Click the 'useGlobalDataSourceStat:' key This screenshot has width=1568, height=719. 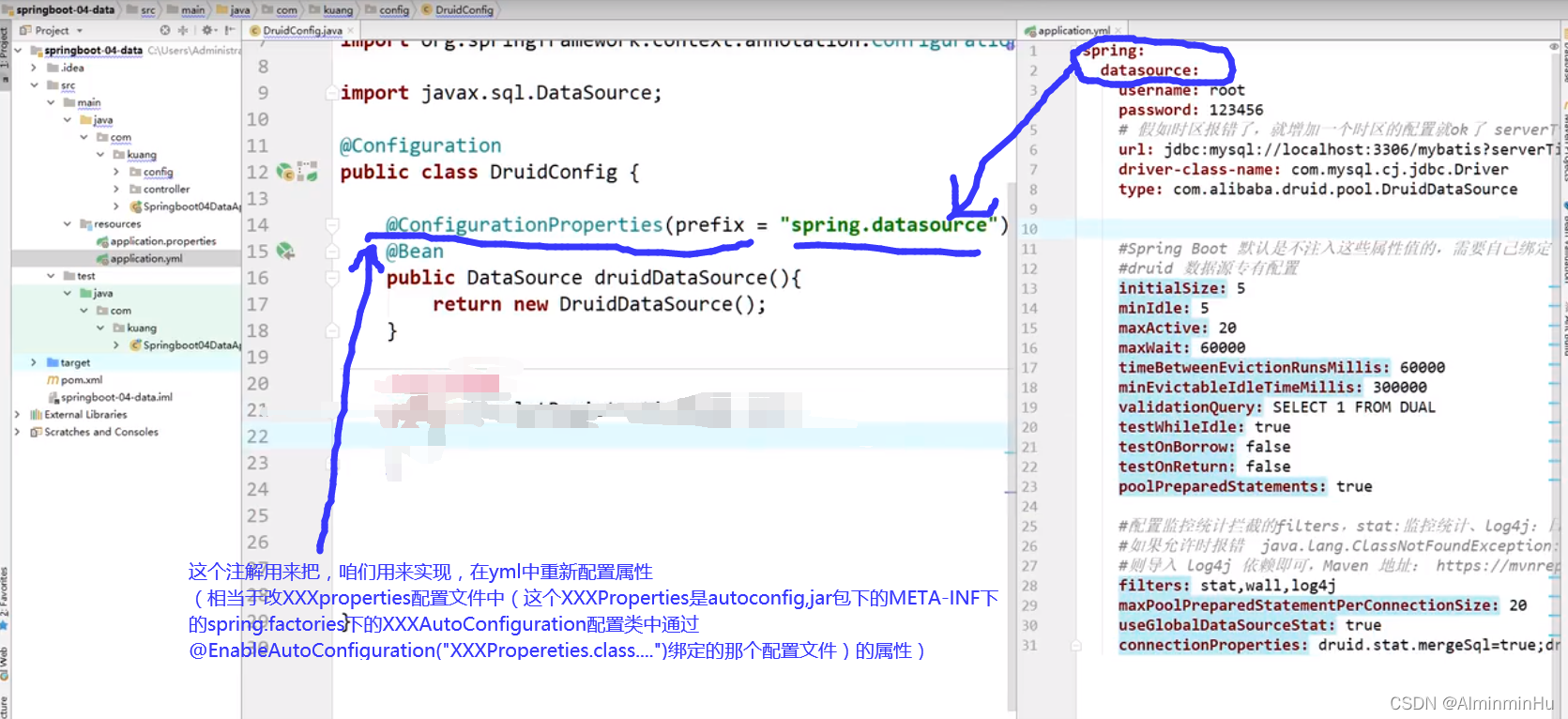[1226, 625]
